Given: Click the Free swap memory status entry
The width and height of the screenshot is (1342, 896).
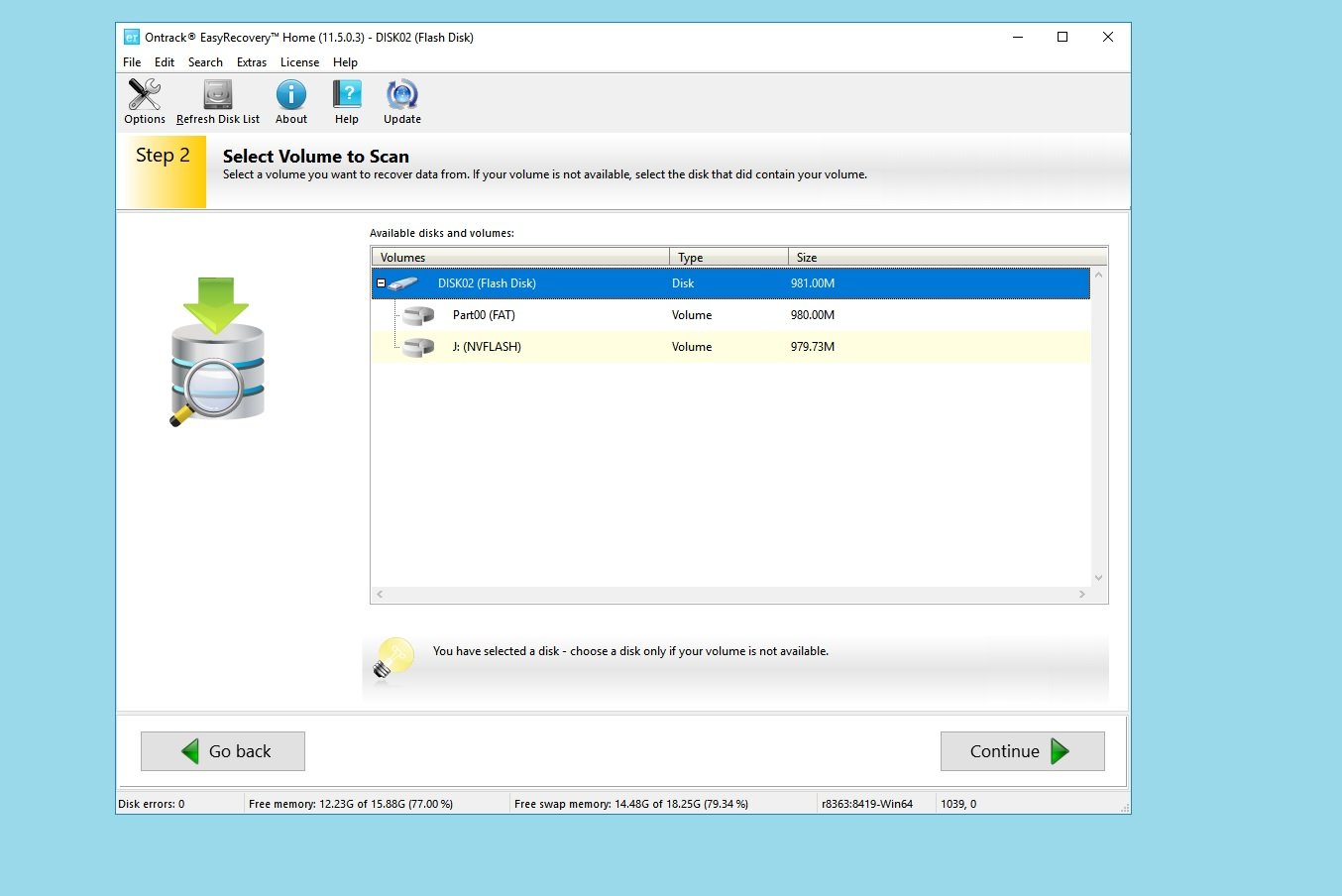Looking at the screenshot, I should [x=631, y=804].
